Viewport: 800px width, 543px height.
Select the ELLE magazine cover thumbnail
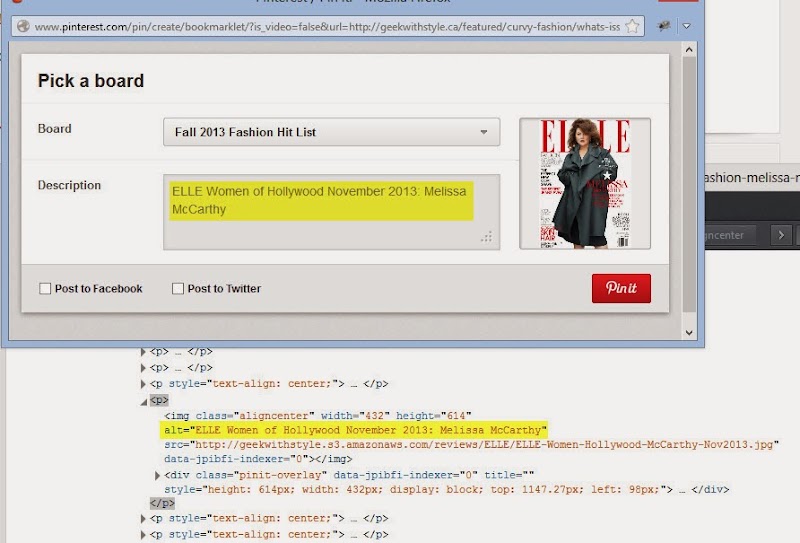click(x=585, y=184)
